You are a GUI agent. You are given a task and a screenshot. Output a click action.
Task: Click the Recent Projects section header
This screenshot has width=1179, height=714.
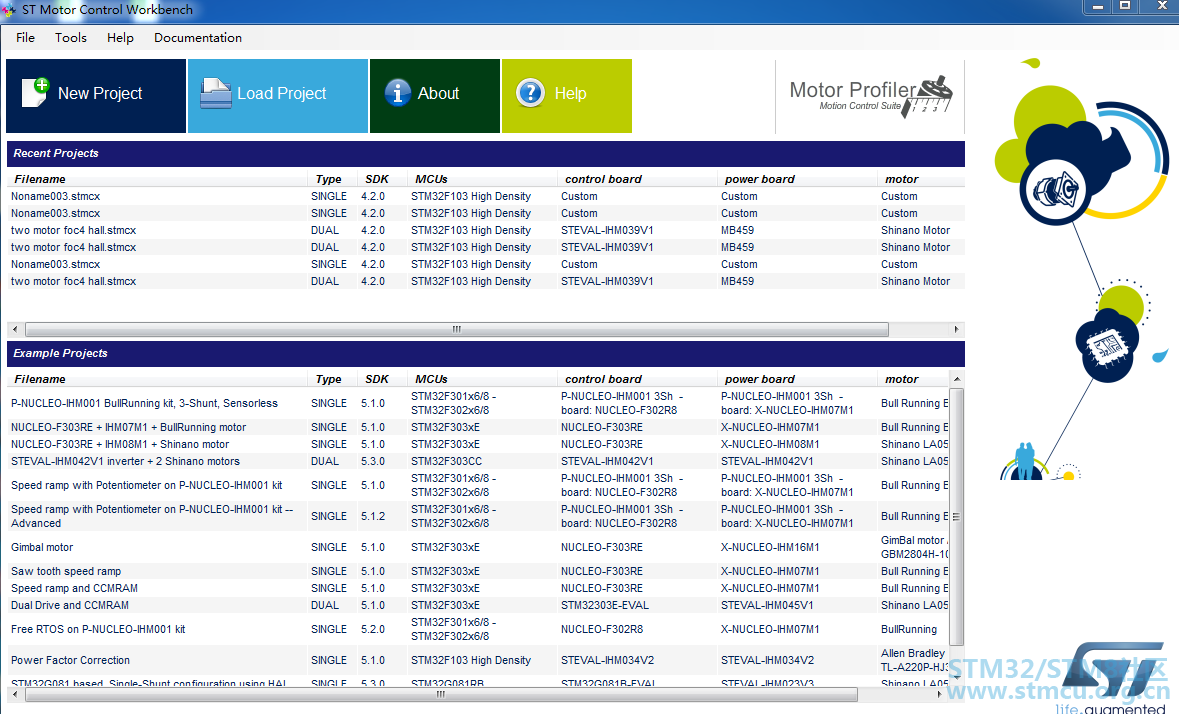coord(486,153)
